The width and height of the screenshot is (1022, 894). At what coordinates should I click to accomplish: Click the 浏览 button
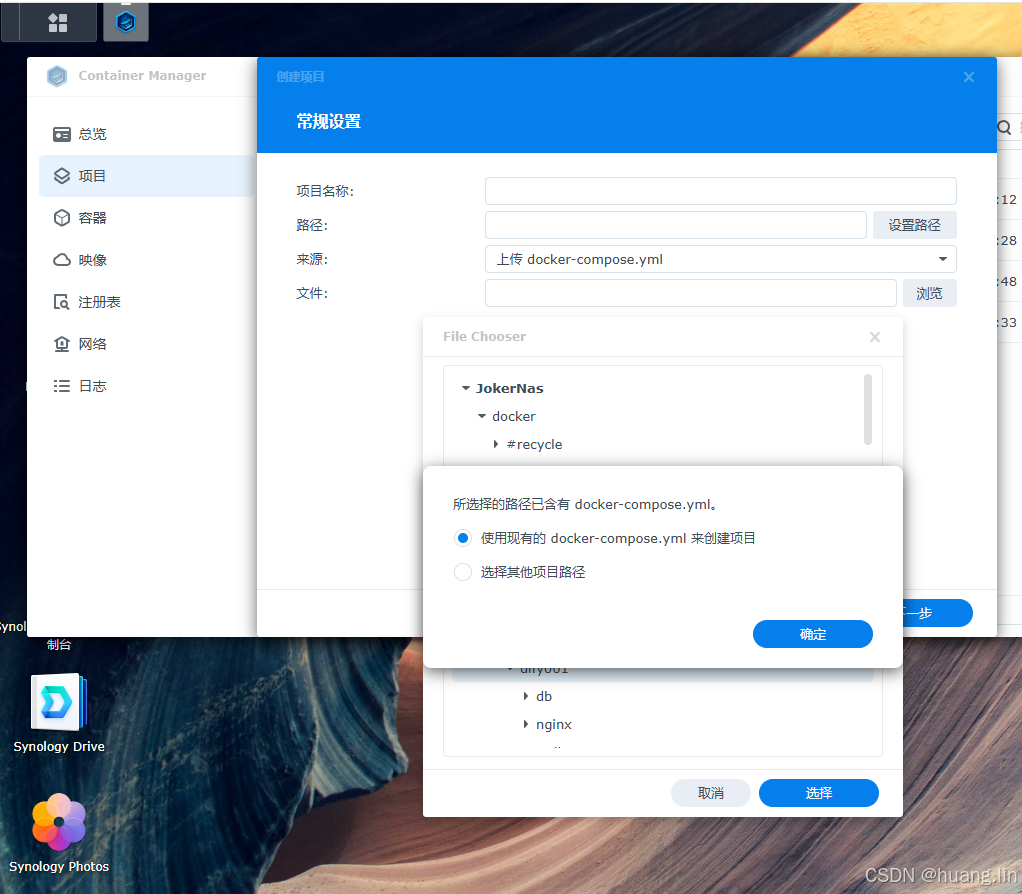[x=929, y=293]
